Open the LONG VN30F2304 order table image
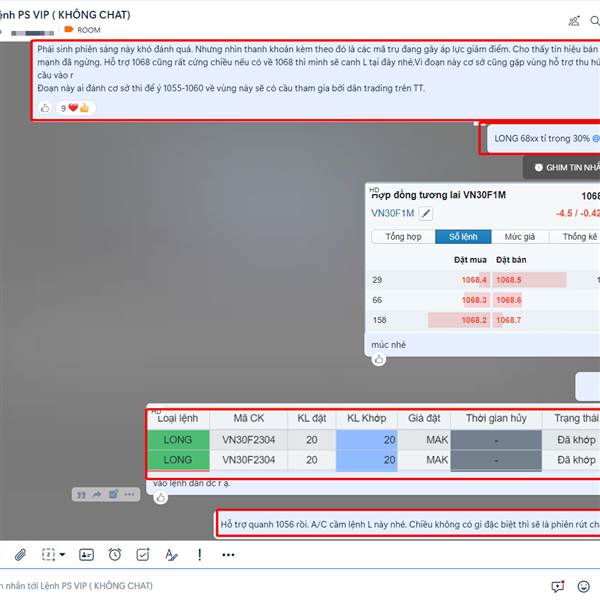 (373, 442)
